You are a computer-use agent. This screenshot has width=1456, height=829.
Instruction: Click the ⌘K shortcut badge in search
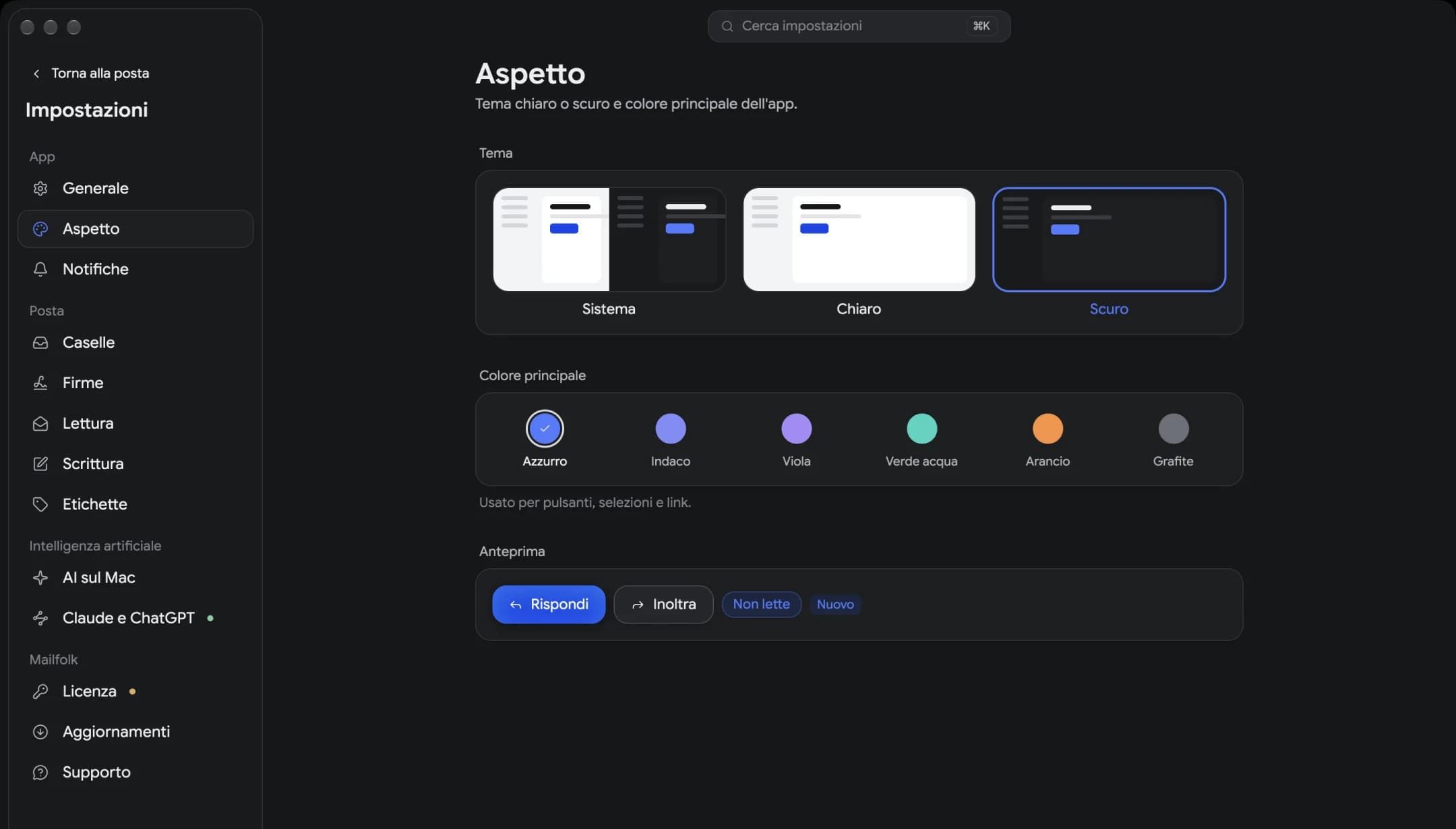(x=981, y=26)
